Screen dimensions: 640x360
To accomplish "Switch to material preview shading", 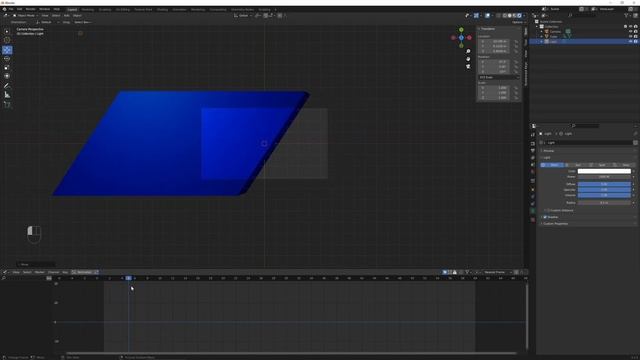I will point(514,16).
